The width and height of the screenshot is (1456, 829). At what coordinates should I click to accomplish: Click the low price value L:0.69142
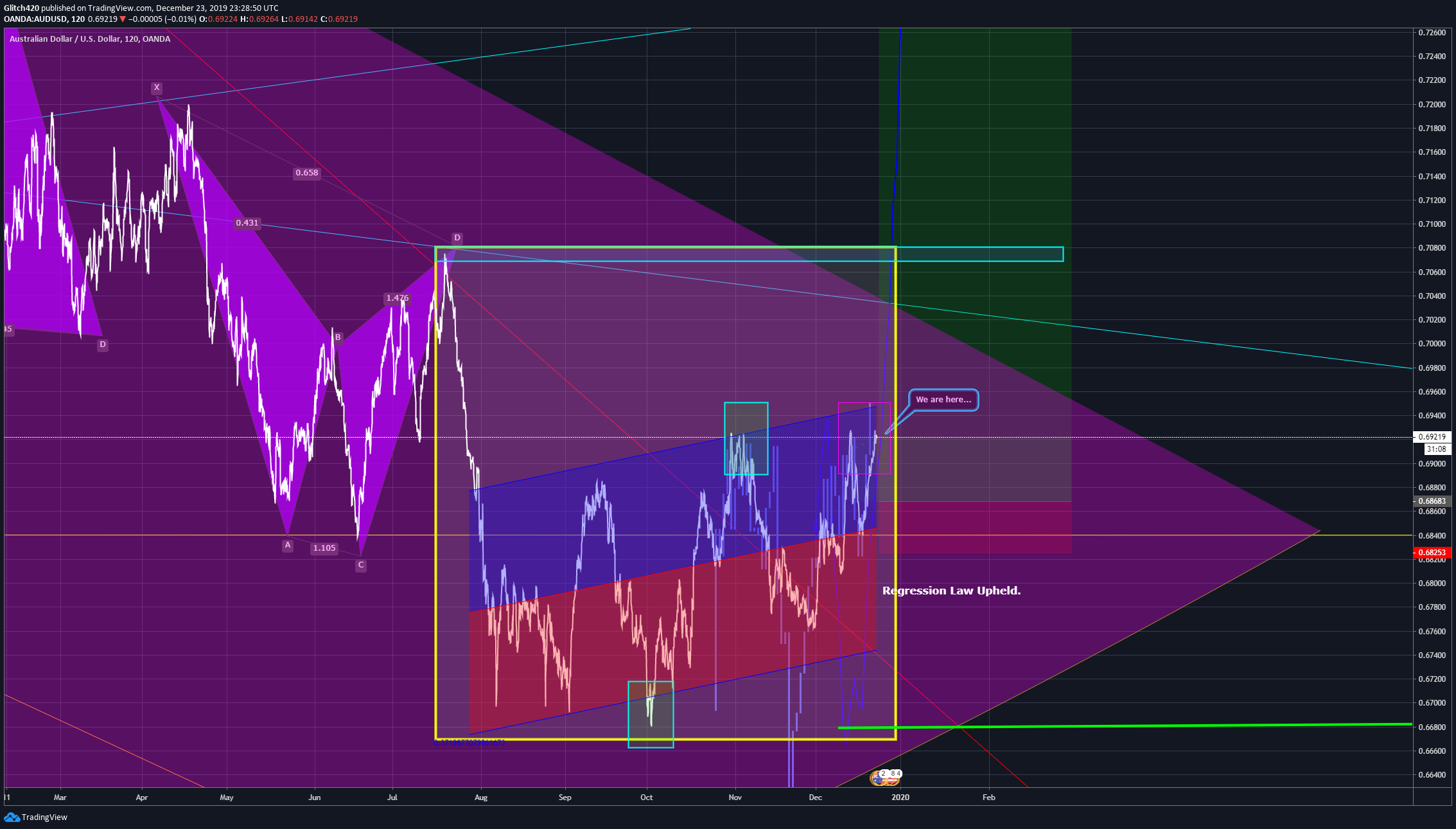pos(300,19)
